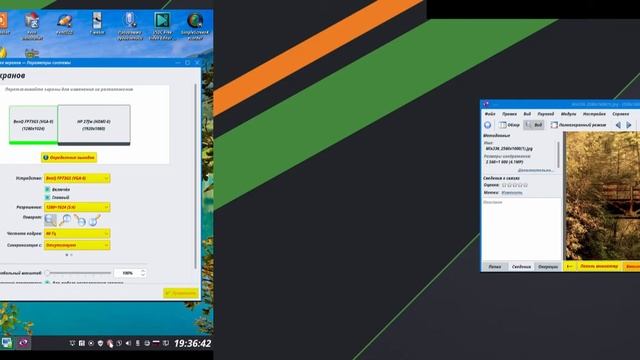Switch to Папки sidebar tab
Screen dimensions: 640x360
[x=495, y=267]
